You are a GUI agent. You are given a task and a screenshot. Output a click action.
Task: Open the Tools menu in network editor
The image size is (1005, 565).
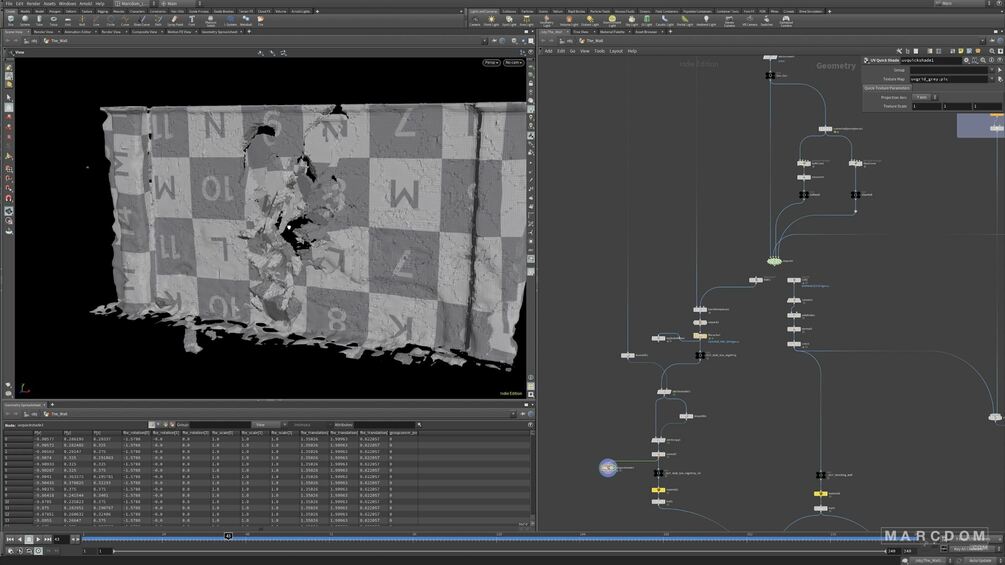pos(599,51)
